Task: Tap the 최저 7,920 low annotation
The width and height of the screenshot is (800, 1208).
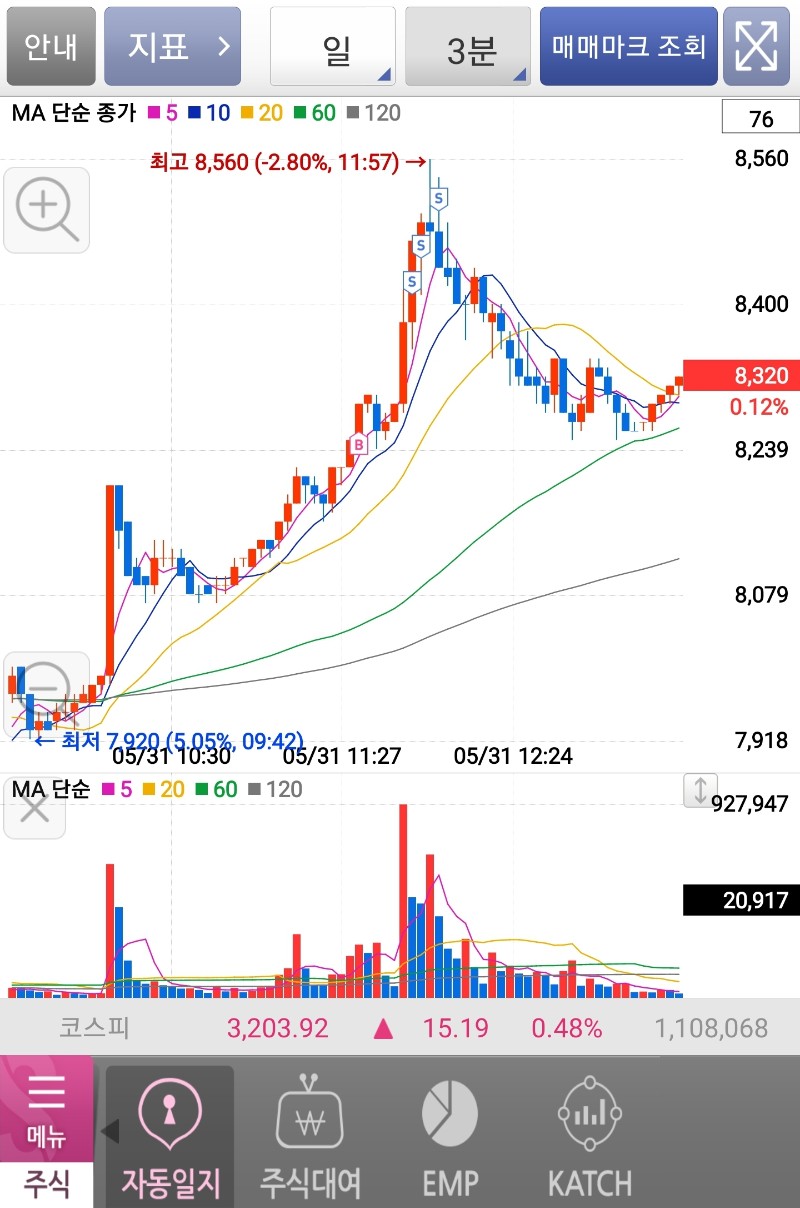Action: coord(168,741)
